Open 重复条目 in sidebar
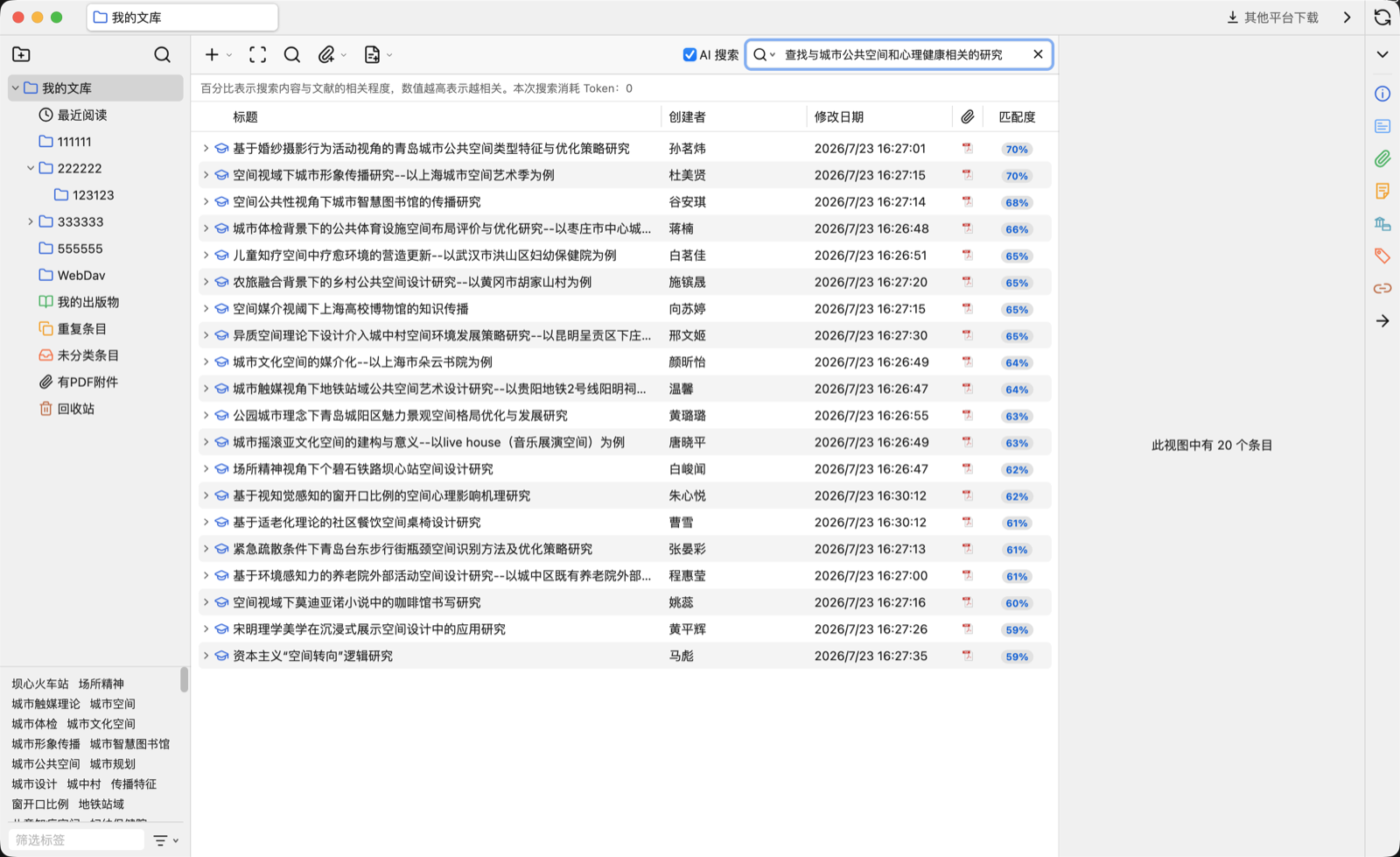The image size is (1400, 857). point(81,328)
